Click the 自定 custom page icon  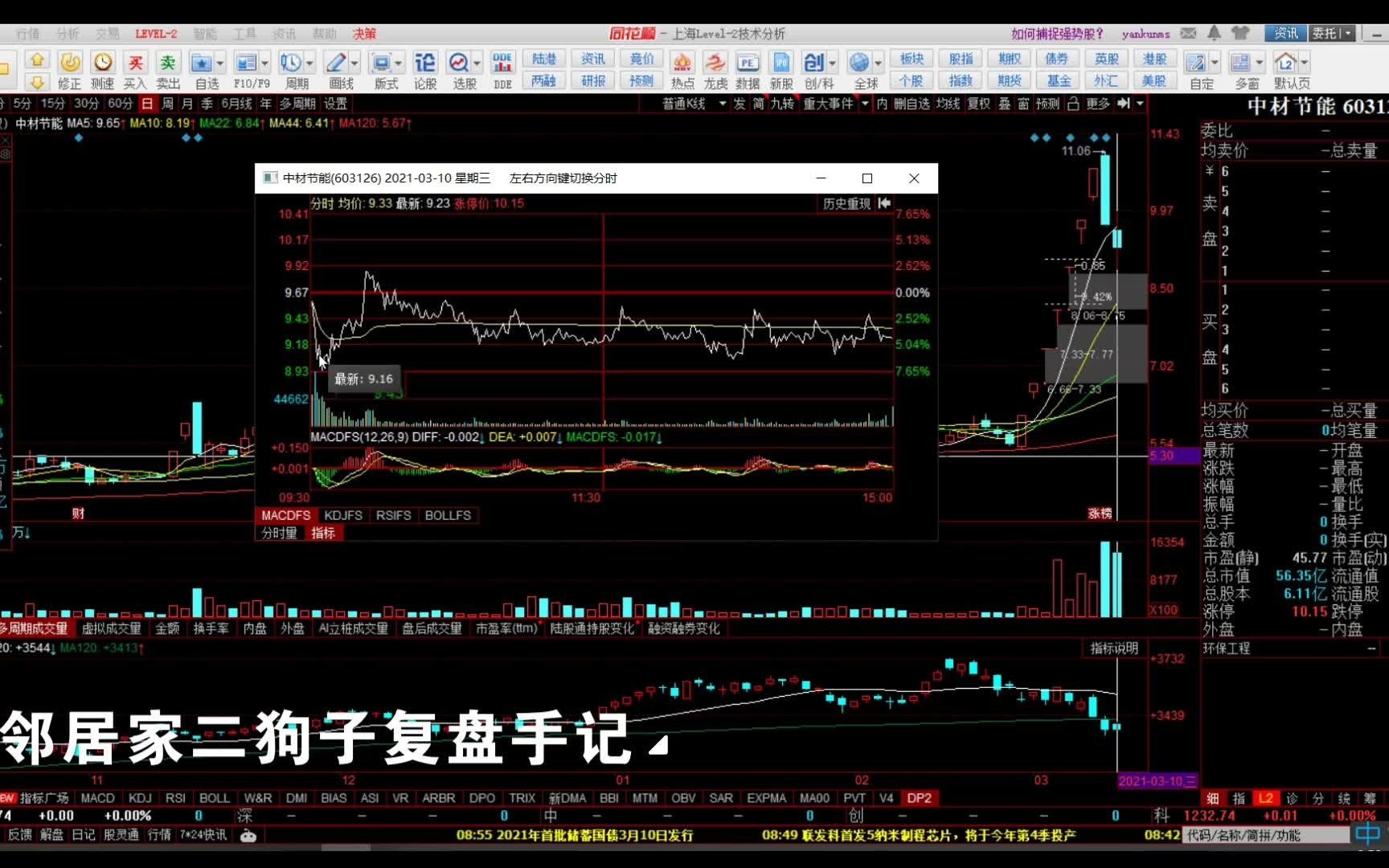tap(1196, 63)
